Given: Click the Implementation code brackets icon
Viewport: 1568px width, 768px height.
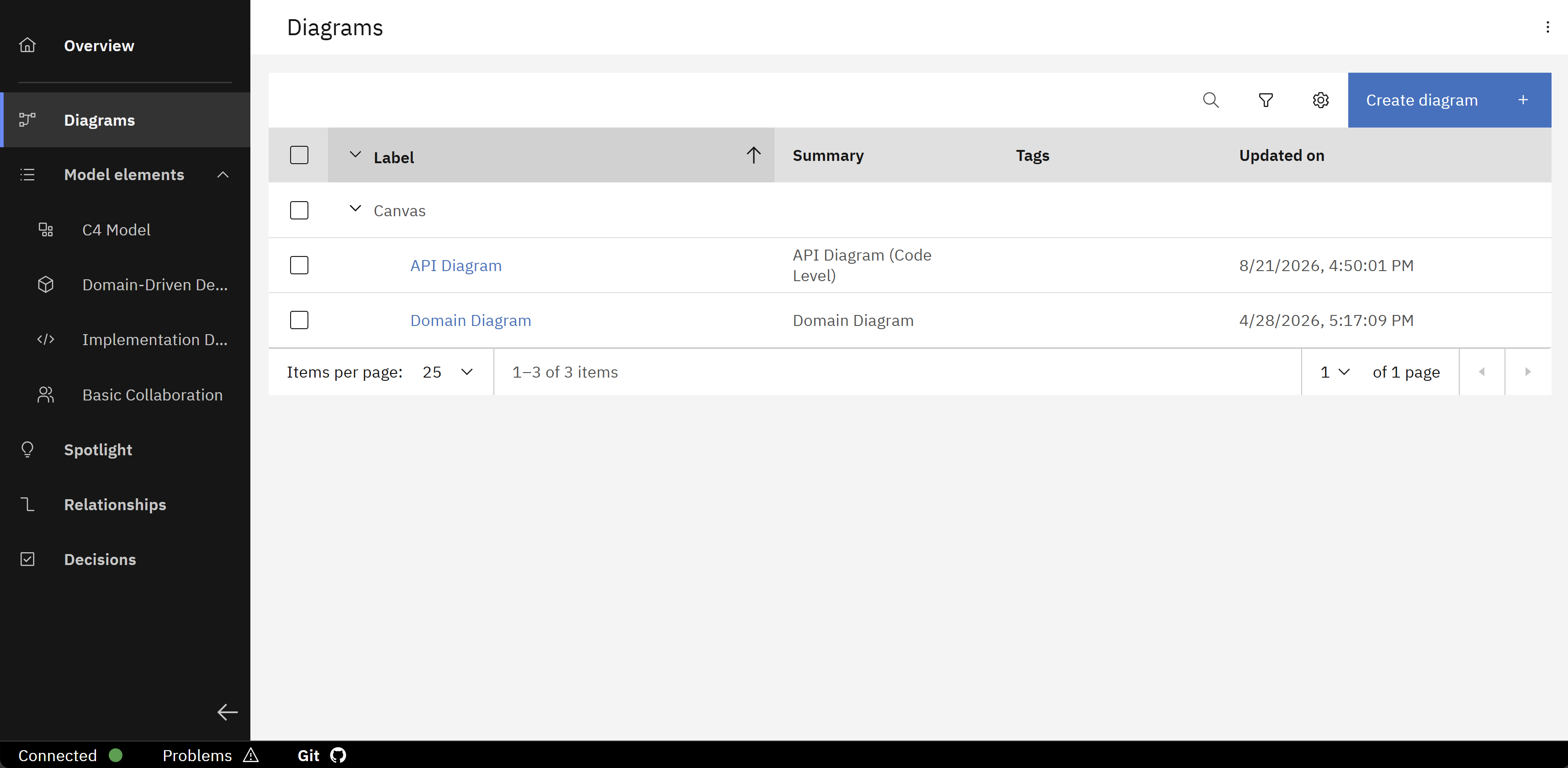Looking at the screenshot, I should pyautogui.click(x=46, y=339).
